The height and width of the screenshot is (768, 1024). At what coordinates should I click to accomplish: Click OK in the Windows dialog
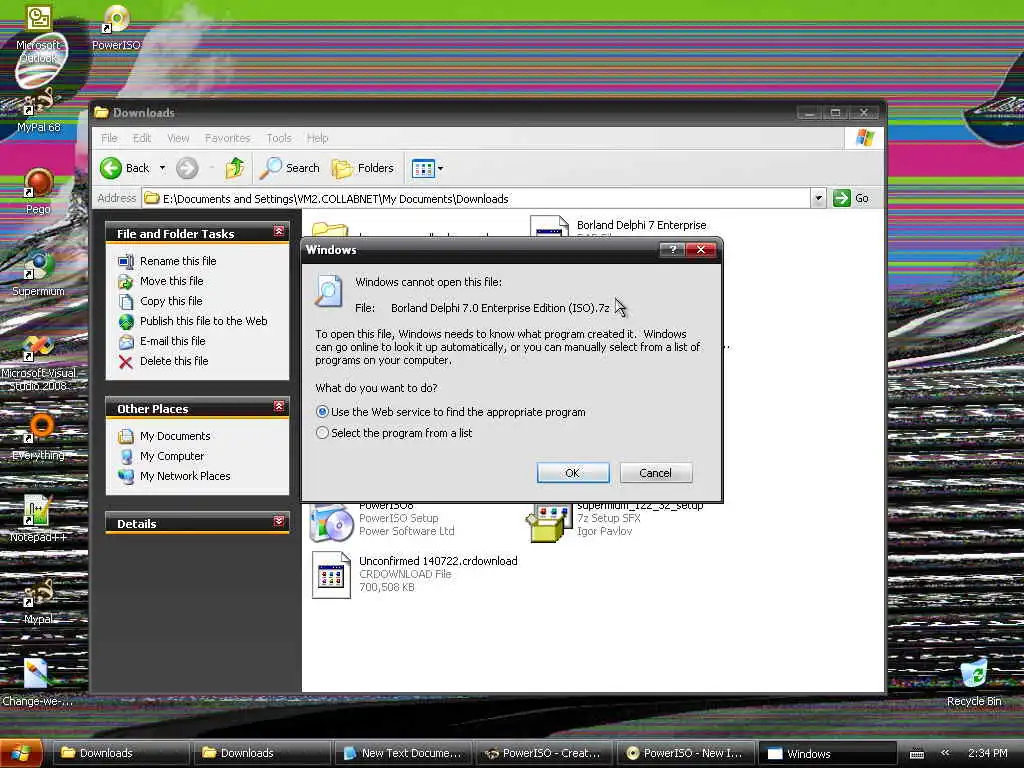coord(573,473)
